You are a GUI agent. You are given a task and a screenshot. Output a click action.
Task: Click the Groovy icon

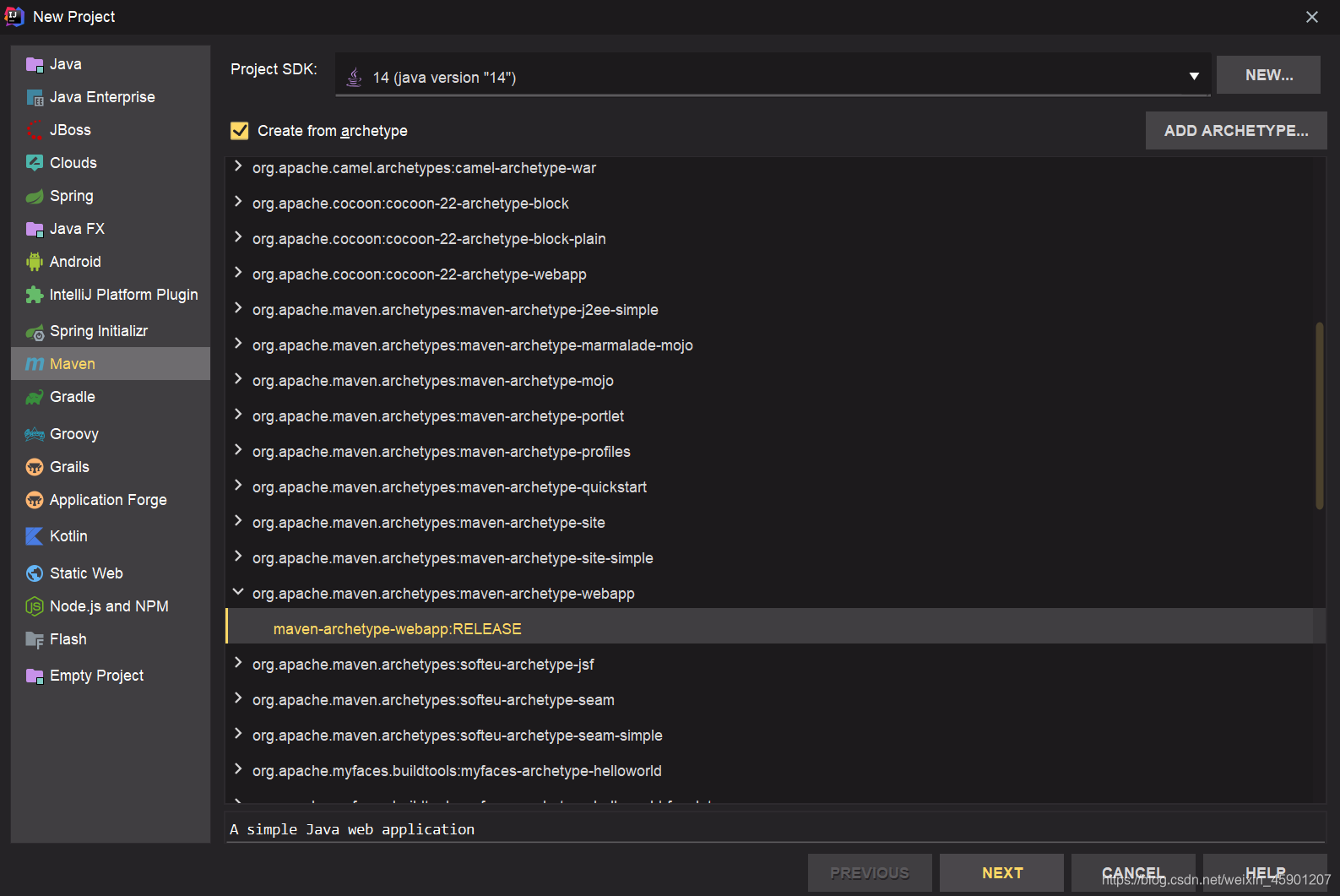(x=35, y=434)
